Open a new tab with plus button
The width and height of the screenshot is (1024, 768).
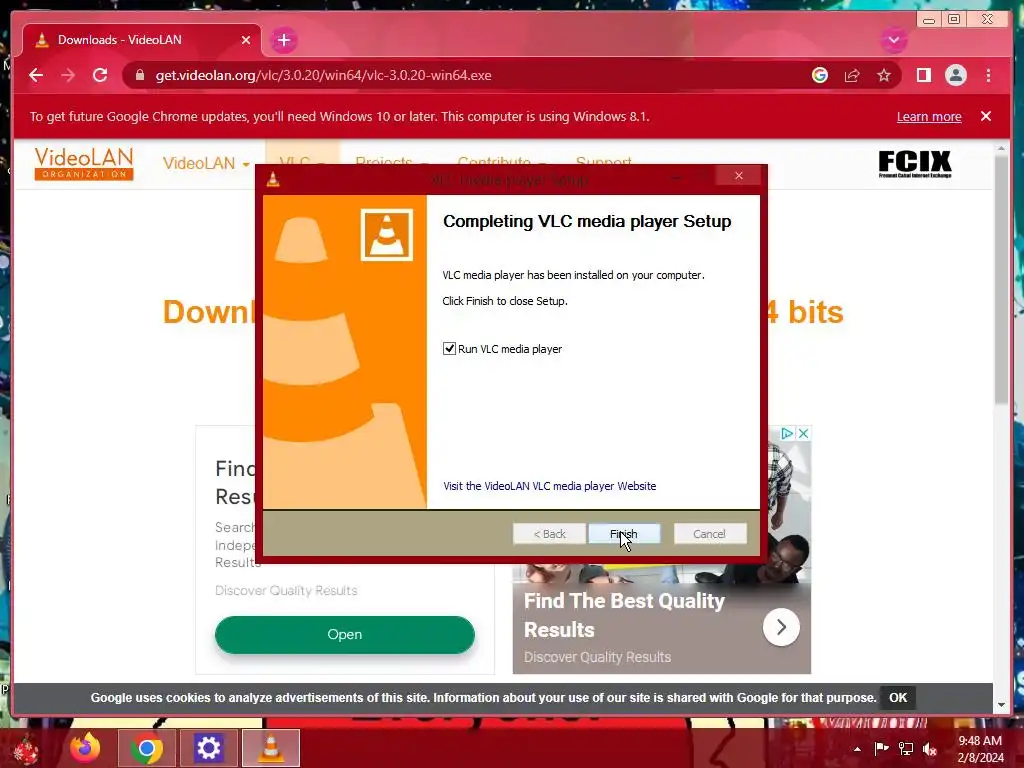(283, 40)
